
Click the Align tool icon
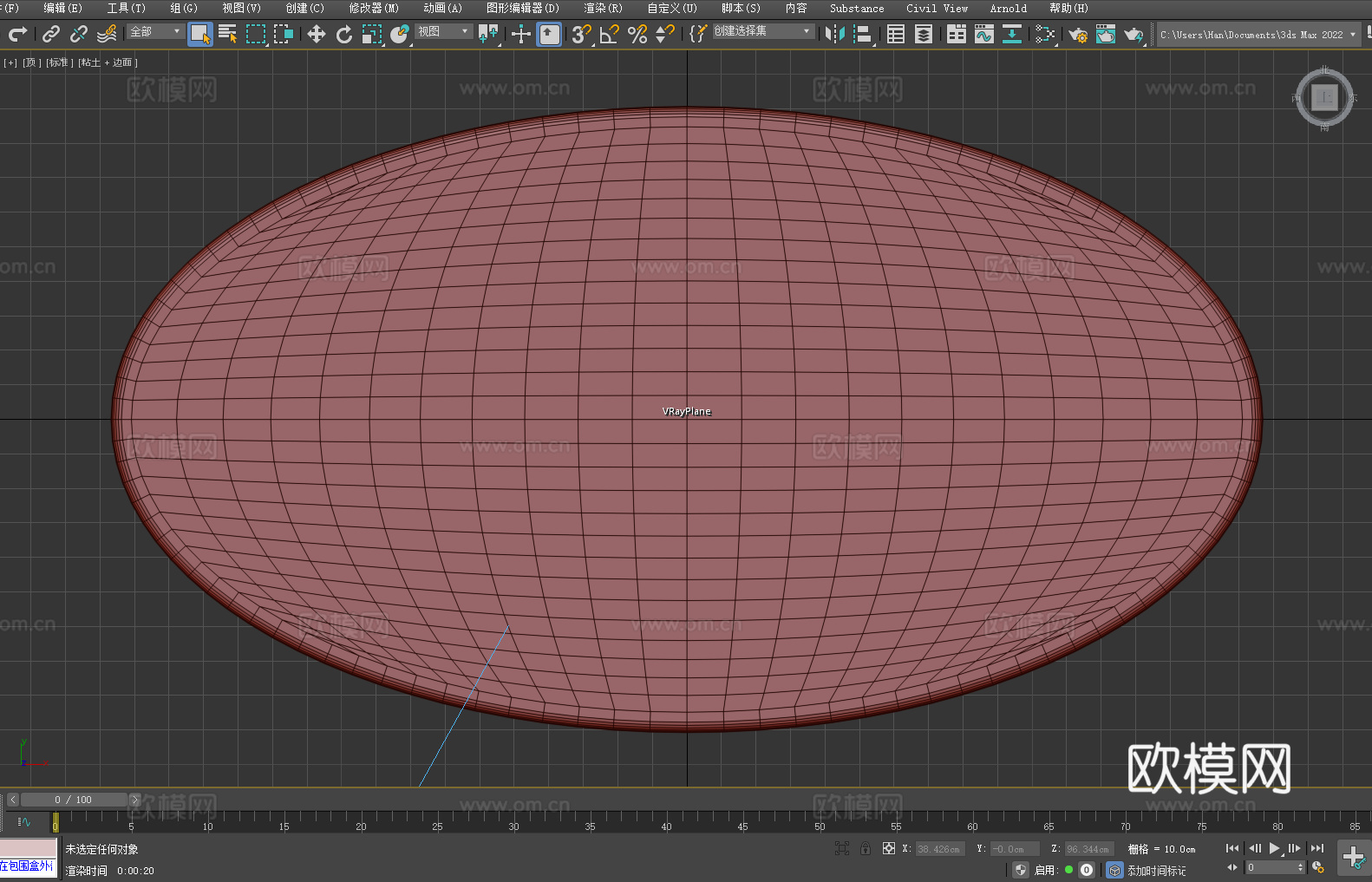tap(863, 34)
